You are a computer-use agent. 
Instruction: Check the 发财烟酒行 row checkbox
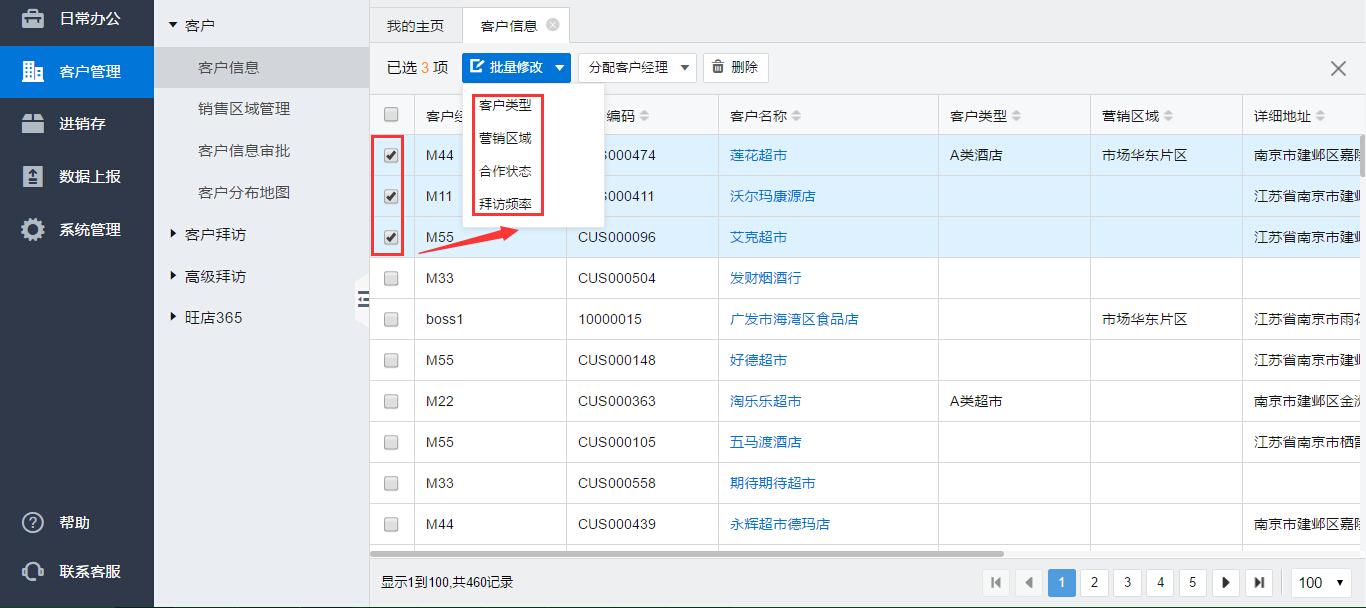[x=391, y=278]
